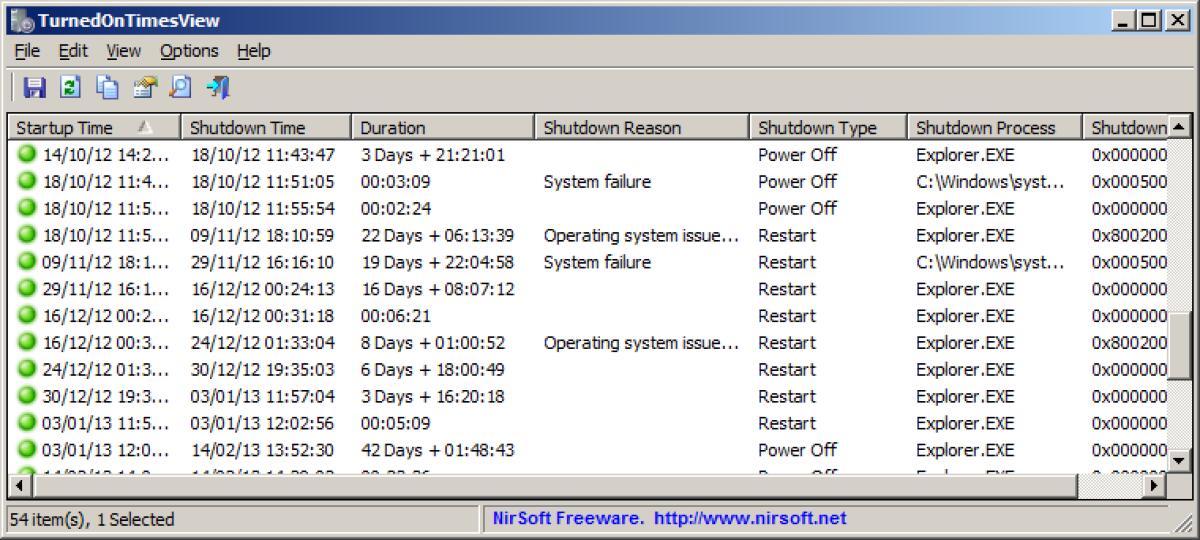Select the shutdown time 03/01/13 11:57:04
The width and height of the screenshot is (1200, 540).
[x=262, y=396]
